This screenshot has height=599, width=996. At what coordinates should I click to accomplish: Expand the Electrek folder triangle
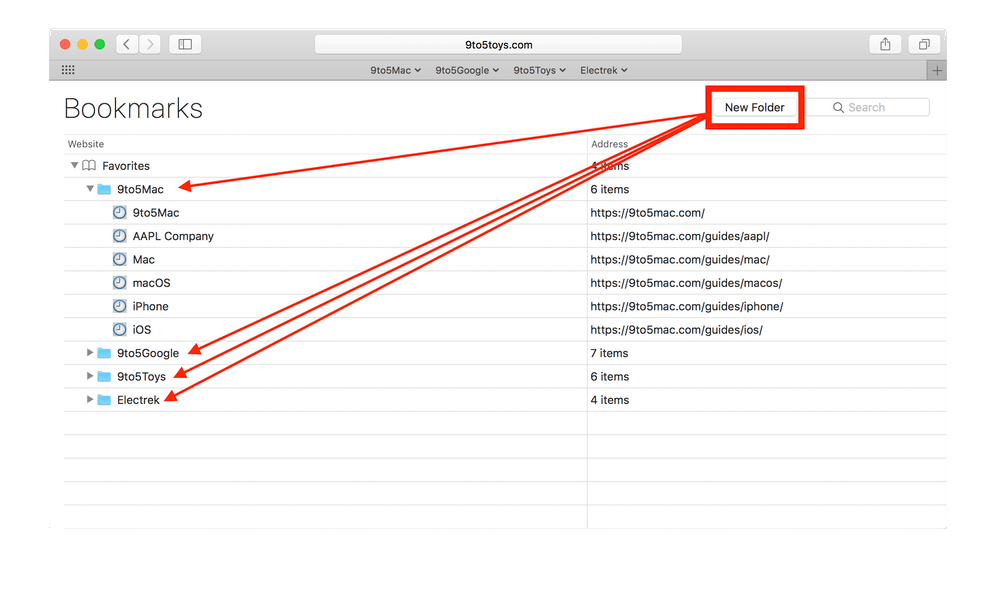[90, 400]
